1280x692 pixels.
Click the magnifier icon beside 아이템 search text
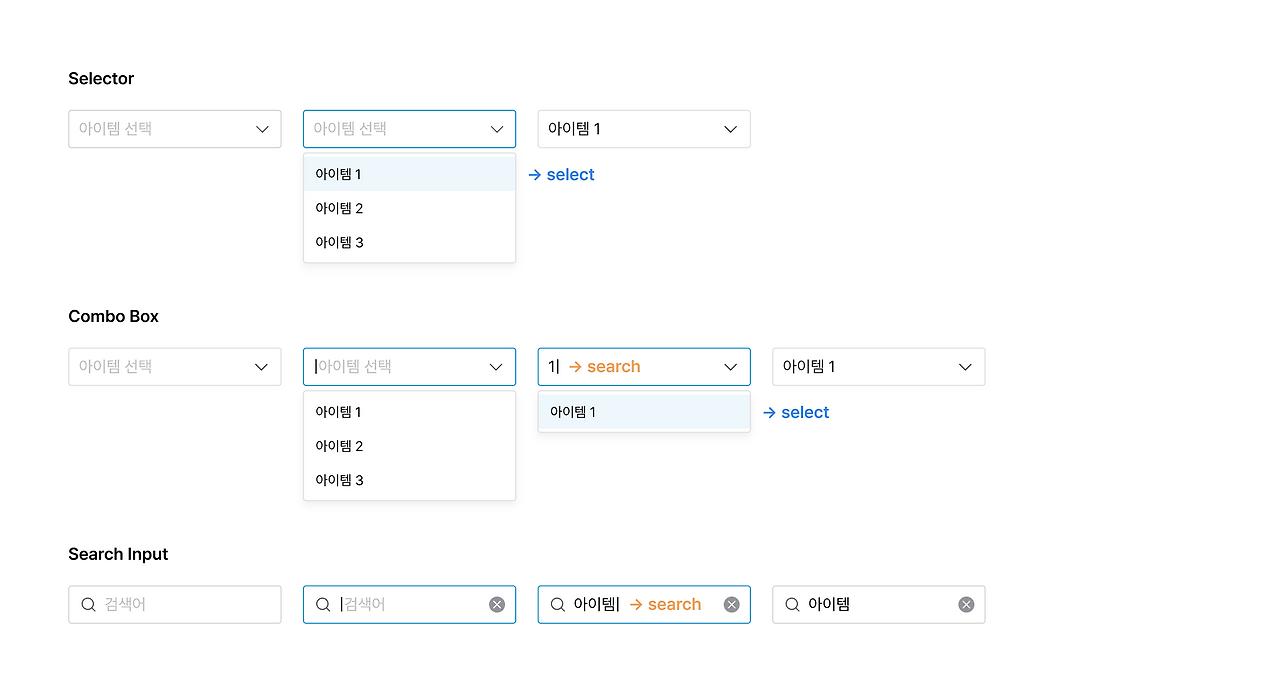[x=557, y=604]
